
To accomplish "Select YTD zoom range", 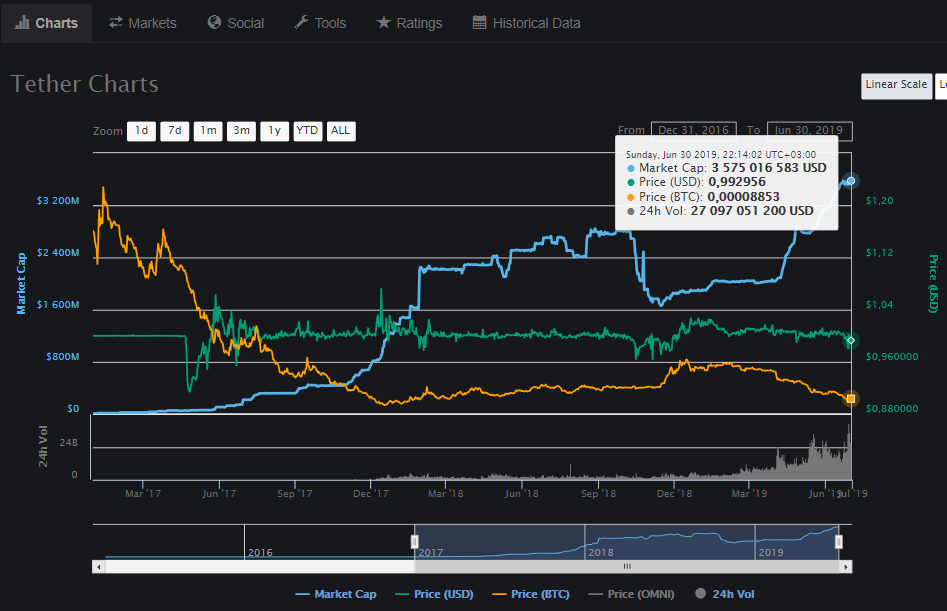I will tap(307, 131).
